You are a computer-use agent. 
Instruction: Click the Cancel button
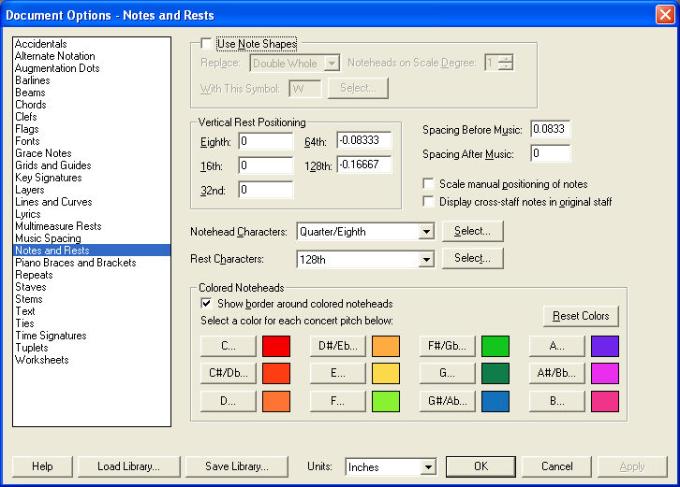pyautogui.click(x=556, y=466)
